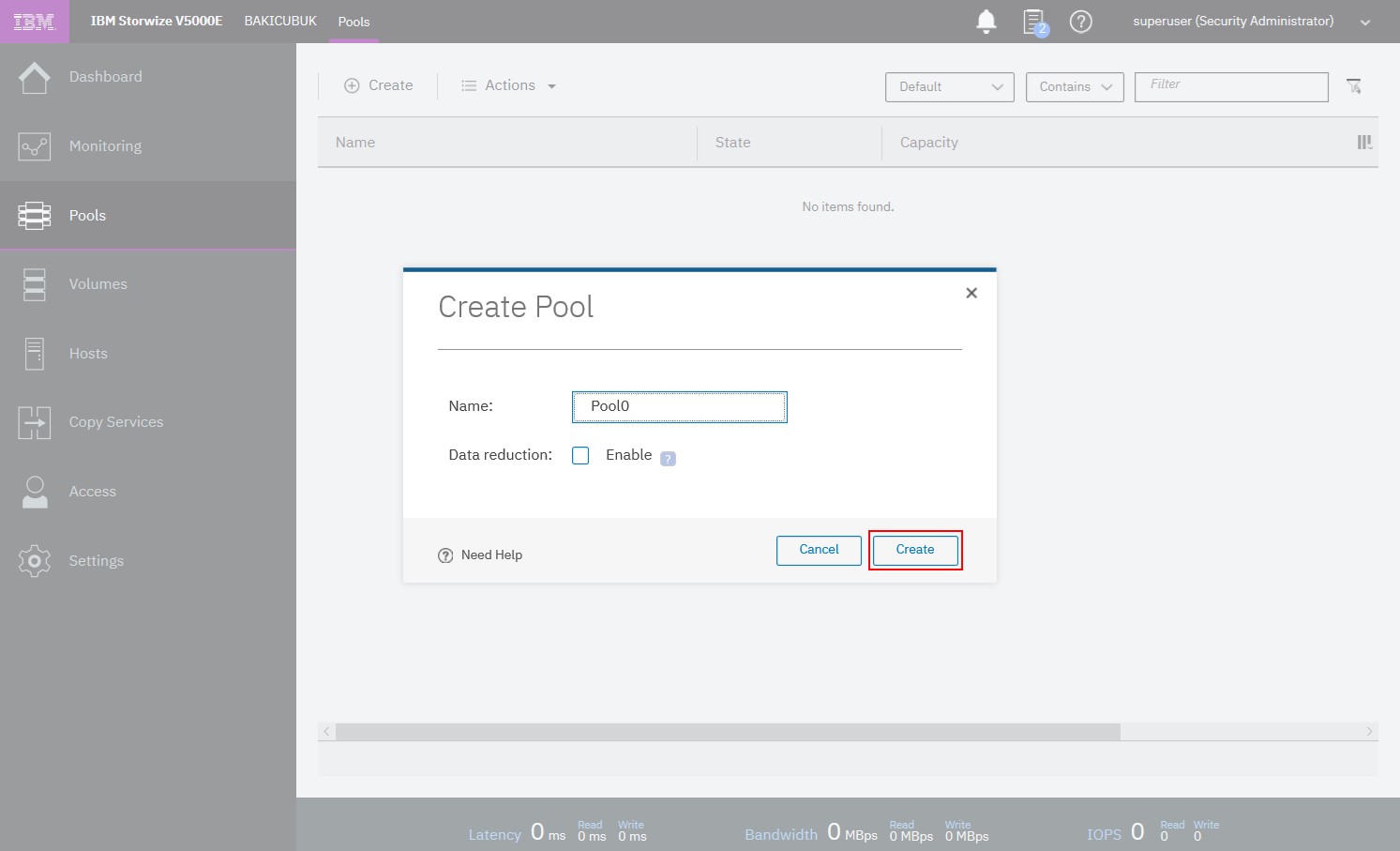Click the Hosts server icon

[35, 354]
